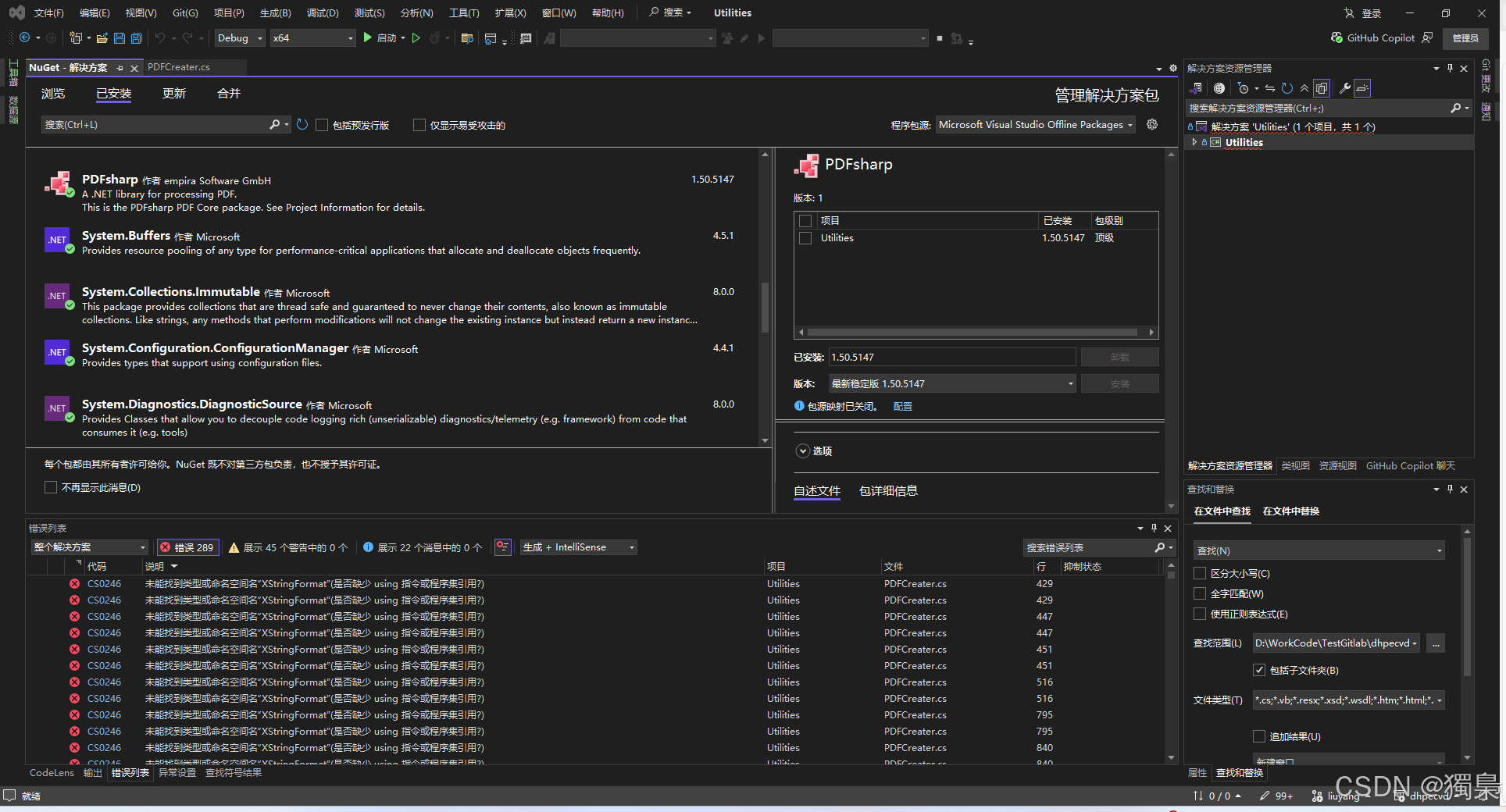Image resolution: width=1506 pixels, height=812 pixels.
Task: Open Solution Explorer Properties wrench icon
Action: pos(1345,88)
